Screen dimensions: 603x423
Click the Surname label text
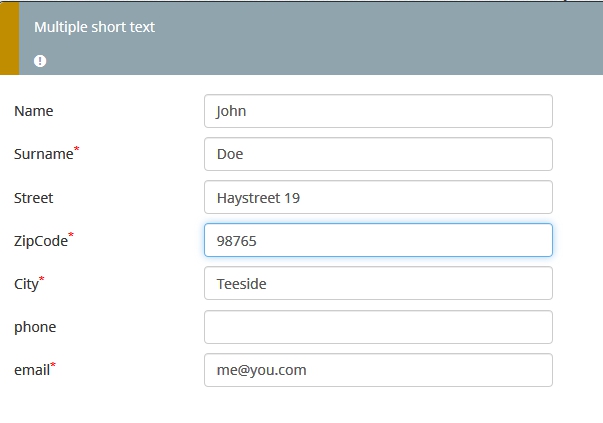43,154
